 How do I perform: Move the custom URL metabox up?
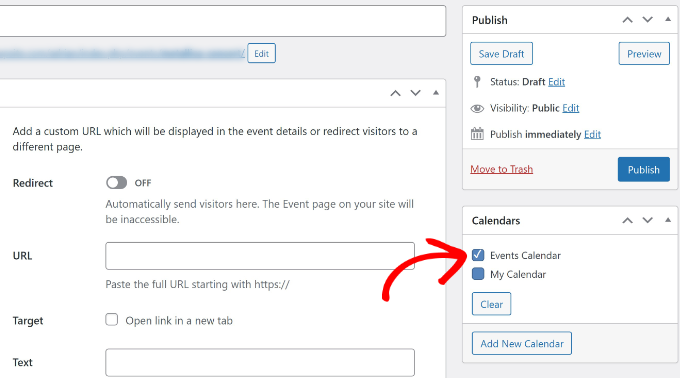395,93
